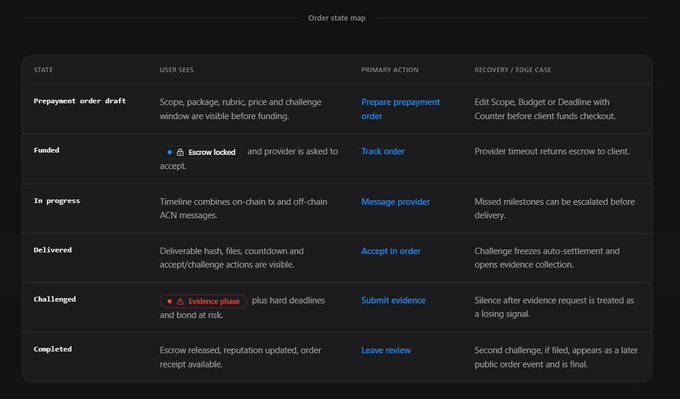Screen dimensions: 680x399
Task: Select the Delivered state cell
Action: [x=53, y=250]
